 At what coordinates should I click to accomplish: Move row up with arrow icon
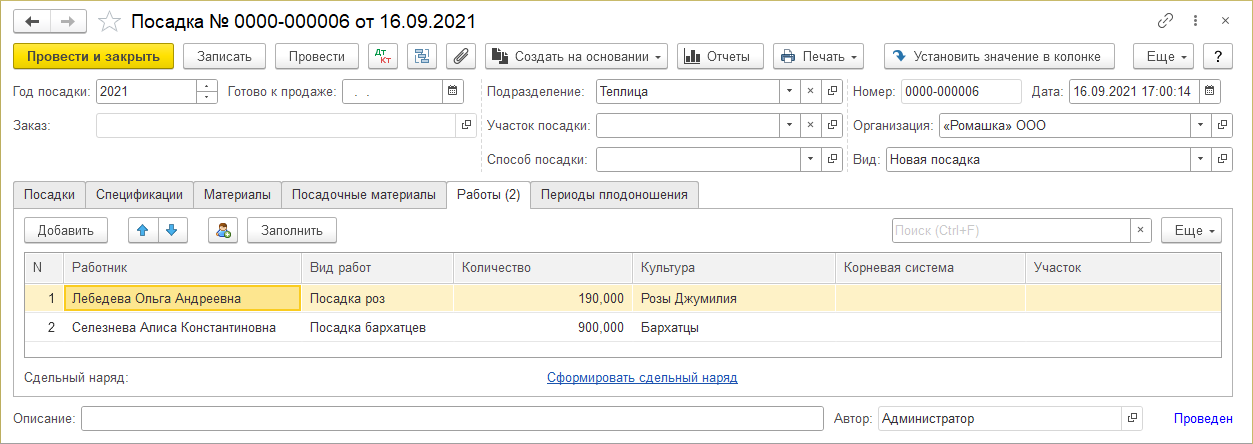tap(143, 230)
